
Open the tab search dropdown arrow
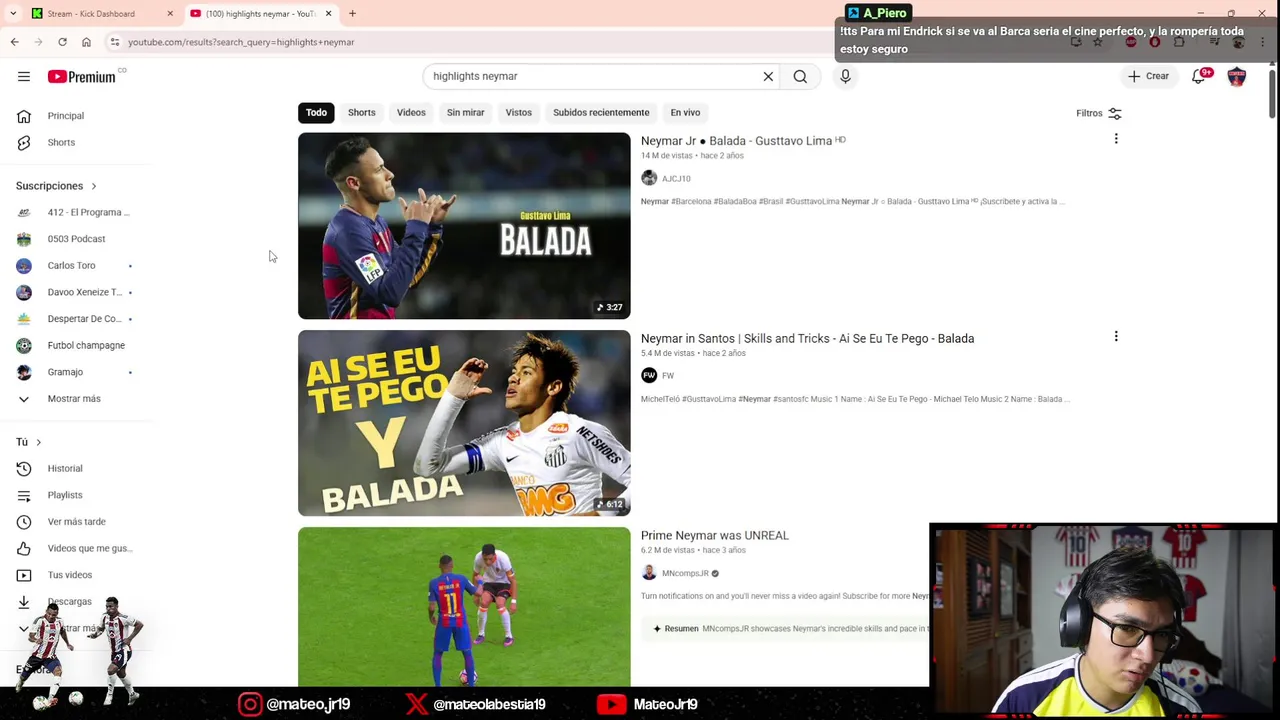coord(12,13)
